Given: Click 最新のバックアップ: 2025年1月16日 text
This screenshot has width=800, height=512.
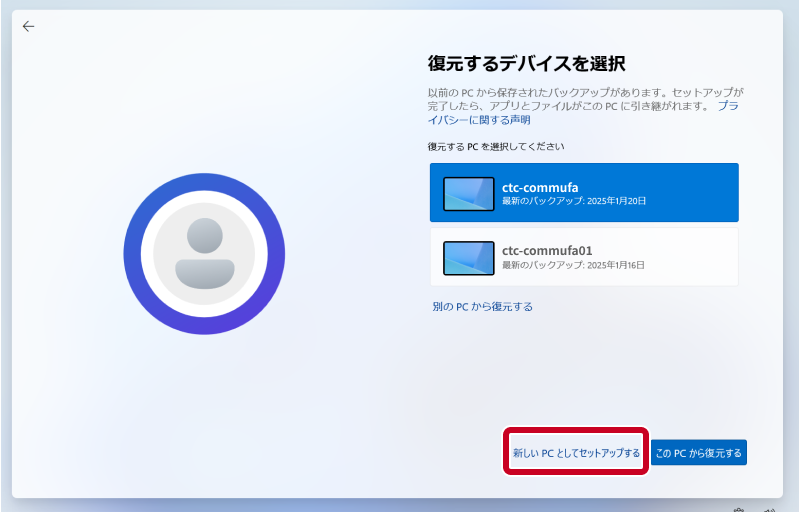Looking at the screenshot, I should [x=573, y=265].
